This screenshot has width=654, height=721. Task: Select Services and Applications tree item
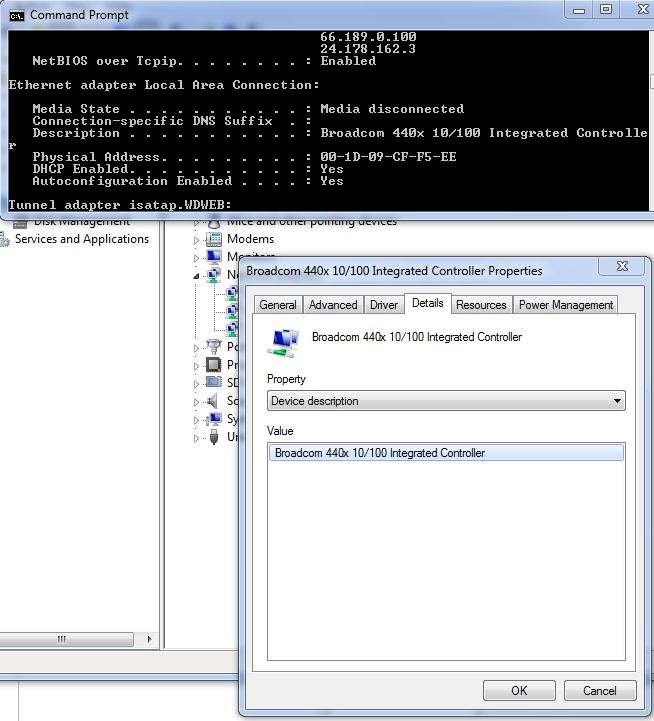click(x=82, y=239)
